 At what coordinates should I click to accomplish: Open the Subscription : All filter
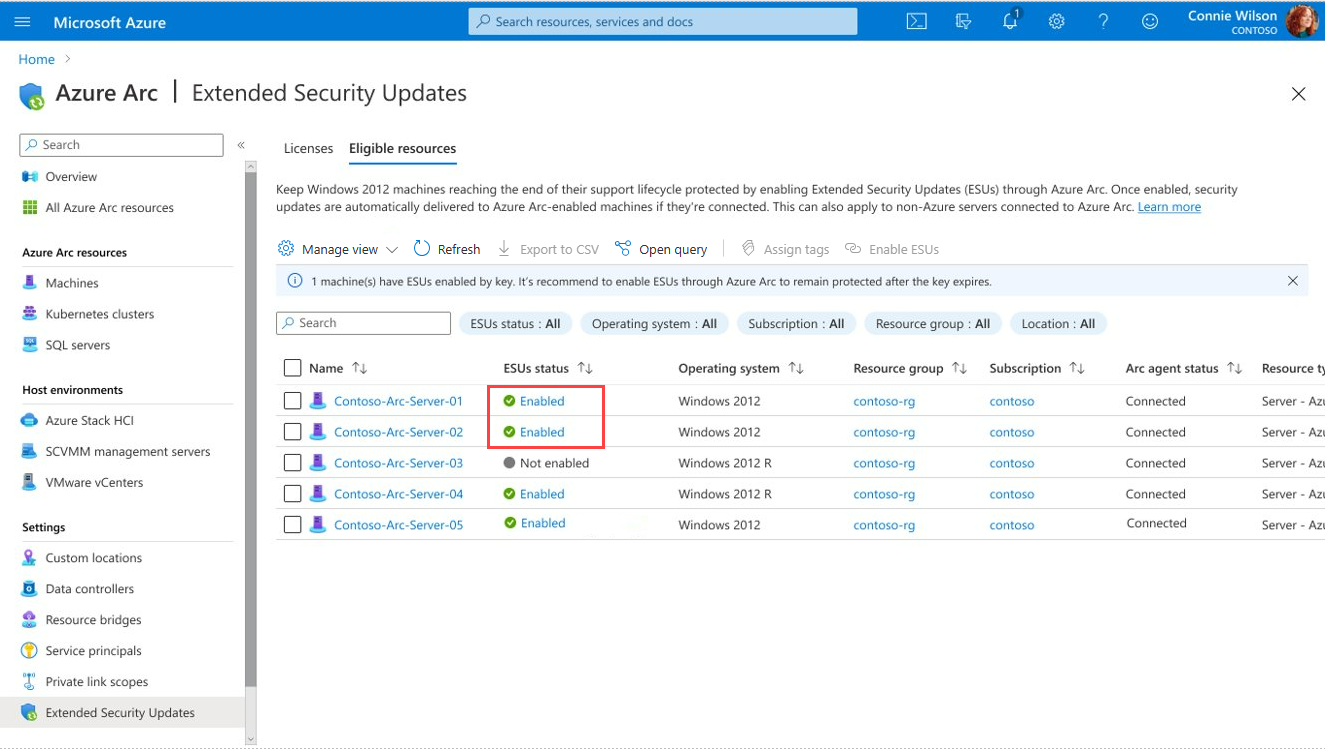point(796,324)
